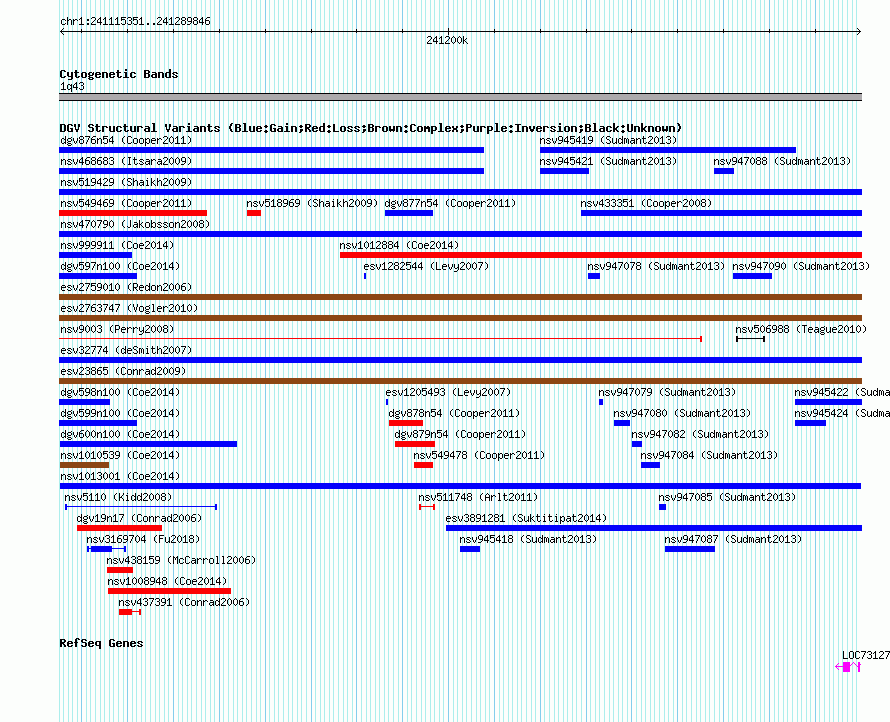Select the nsv947085 (Sudmant2013) label
The height and width of the screenshot is (722, 890).
click(x=727, y=497)
